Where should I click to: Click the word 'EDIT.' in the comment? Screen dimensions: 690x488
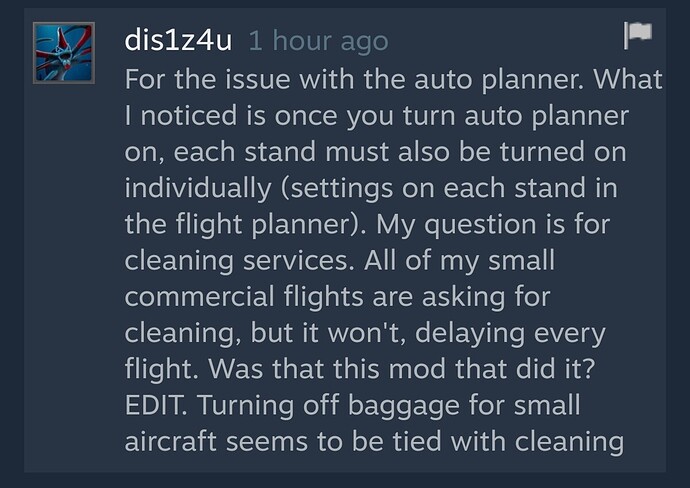[156, 405]
